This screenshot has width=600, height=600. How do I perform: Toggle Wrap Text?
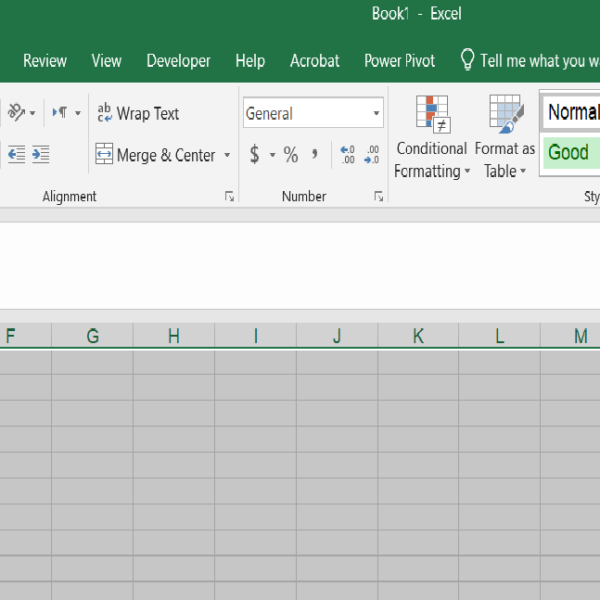coord(138,113)
